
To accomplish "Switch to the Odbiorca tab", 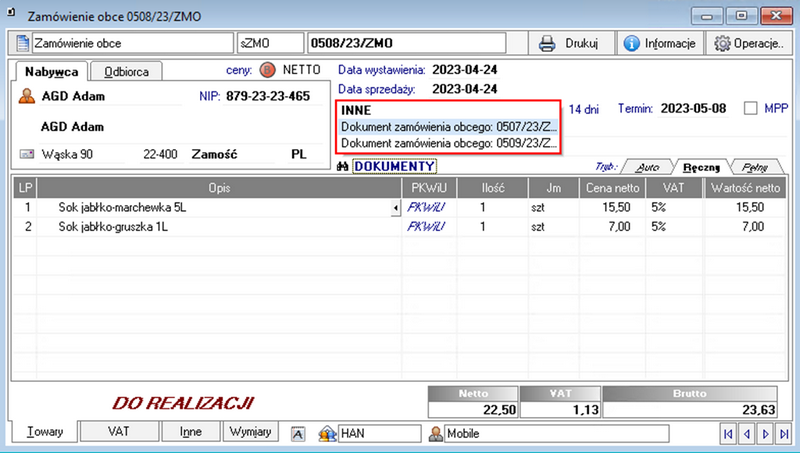I will click(x=126, y=72).
